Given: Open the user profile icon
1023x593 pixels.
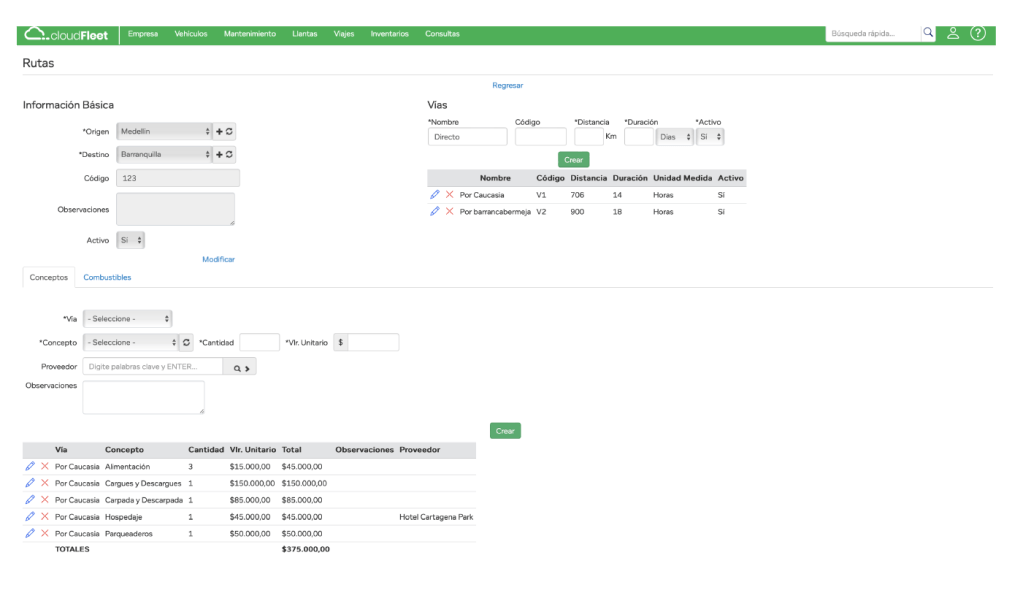Looking at the screenshot, I should coord(953,33).
